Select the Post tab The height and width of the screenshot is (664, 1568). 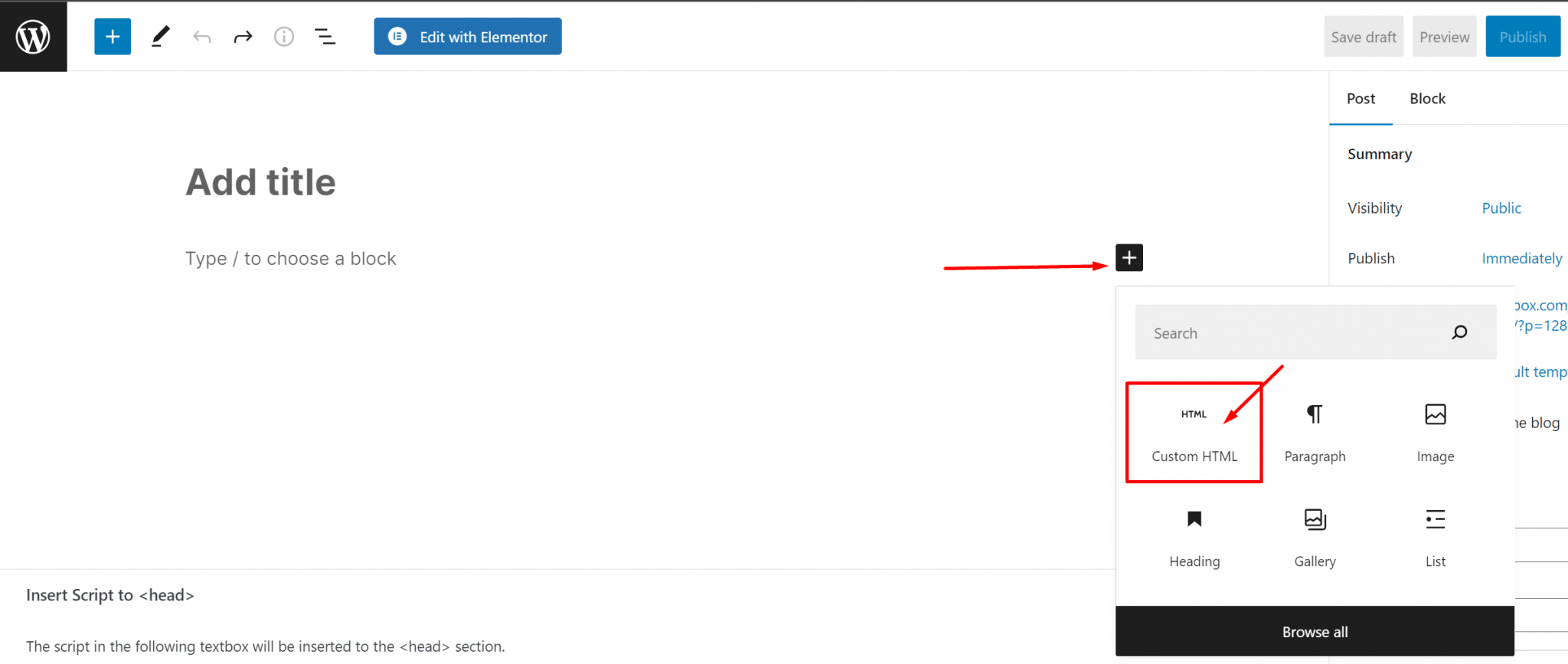pyautogui.click(x=1361, y=99)
